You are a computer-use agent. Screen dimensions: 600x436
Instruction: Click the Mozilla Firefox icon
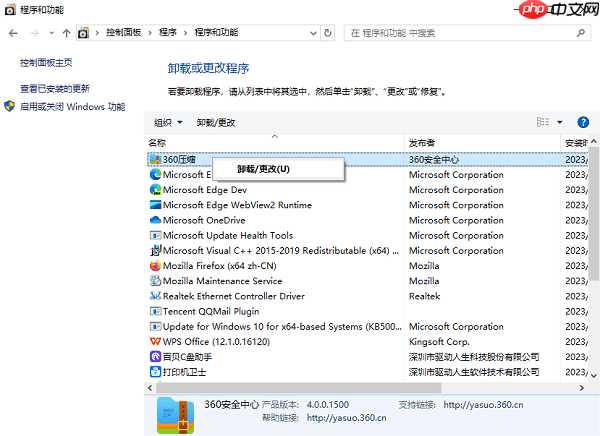point(155,266)
